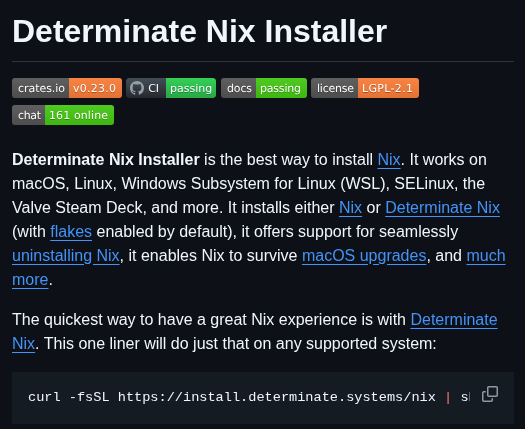Open the chat 161 online badge

(x=63, y=115)
